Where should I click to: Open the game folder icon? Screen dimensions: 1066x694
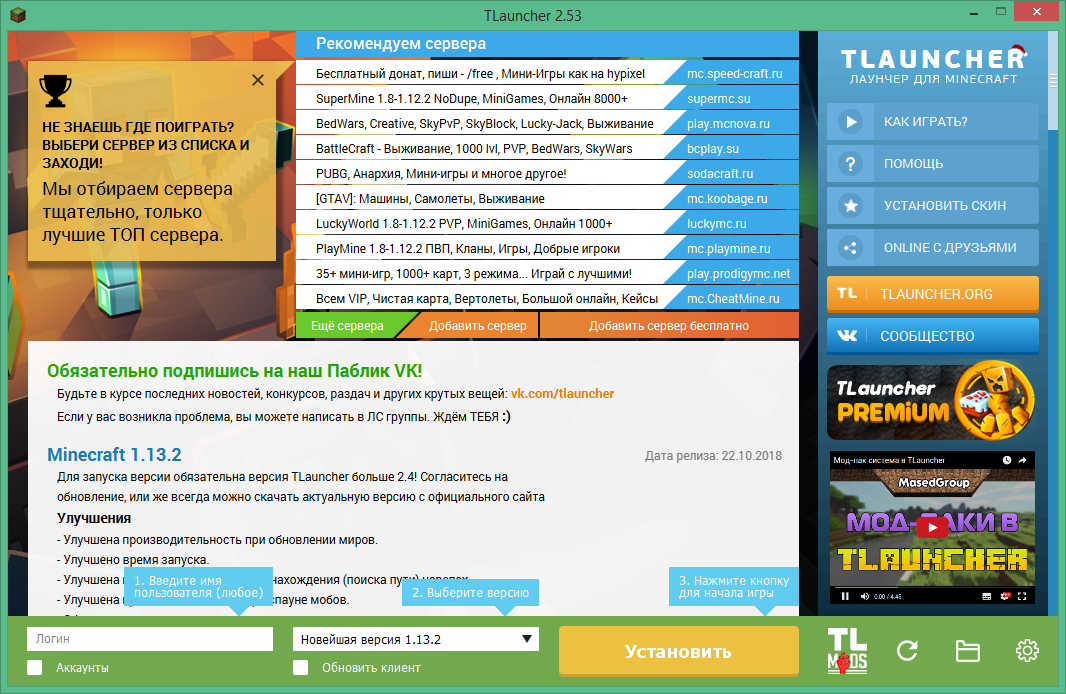point(967,650)
